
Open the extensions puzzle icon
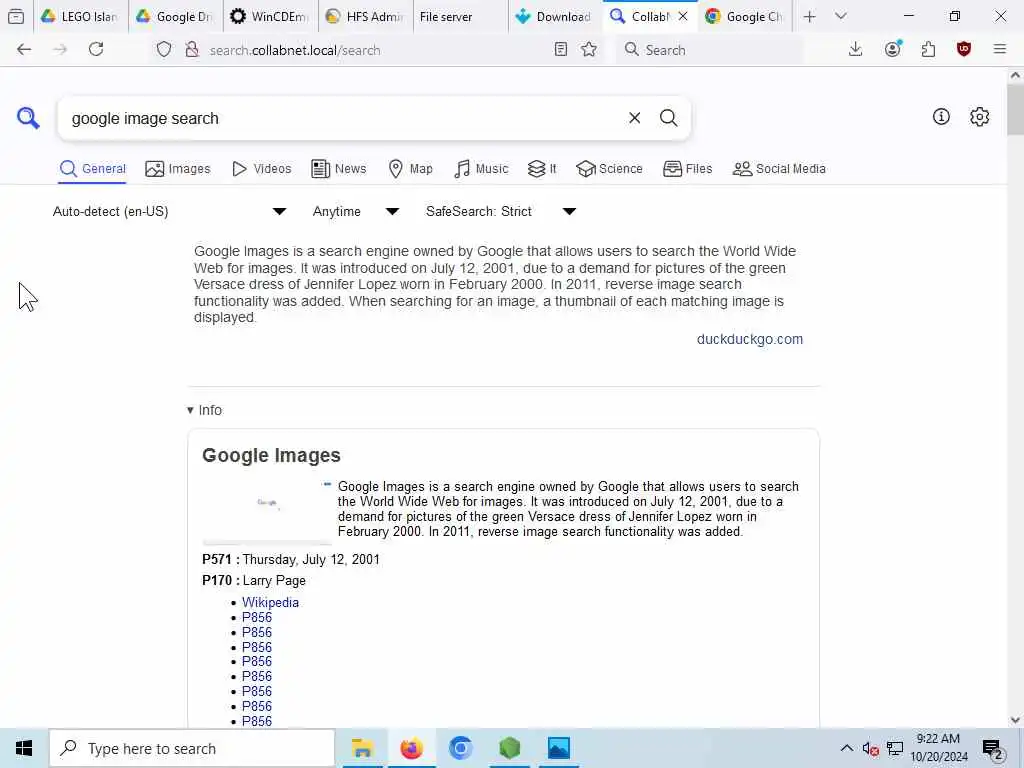(928, 50)
